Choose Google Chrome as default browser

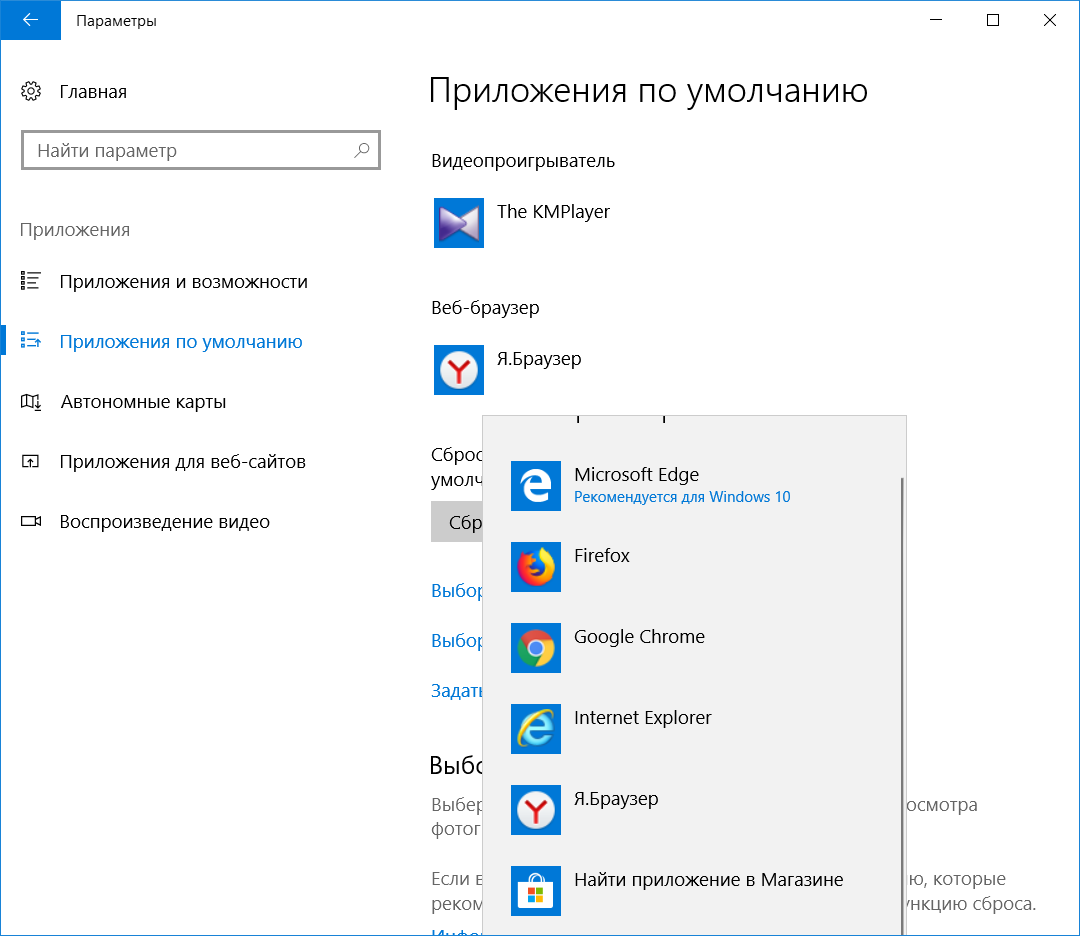pos(693,648)
